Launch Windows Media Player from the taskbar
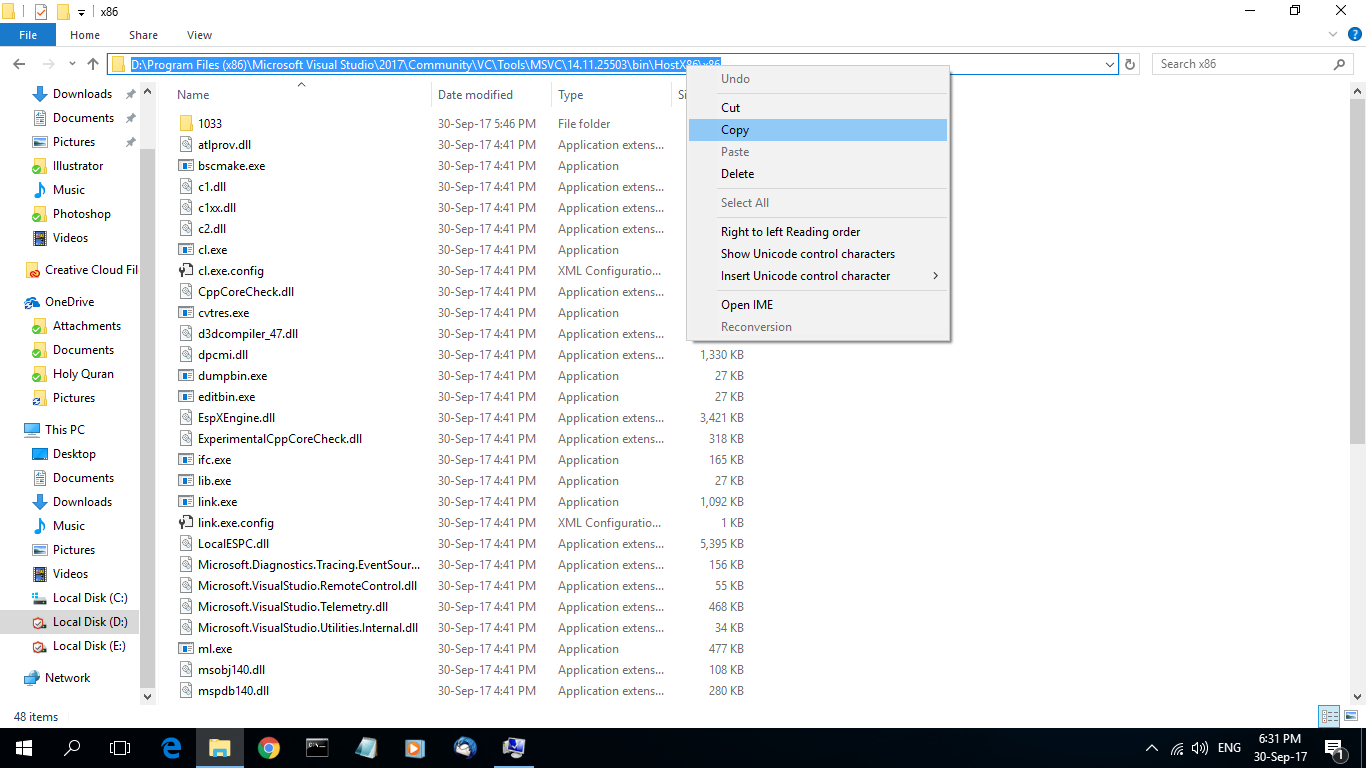The image size is (1366, 768). click(x=415, y=747)
